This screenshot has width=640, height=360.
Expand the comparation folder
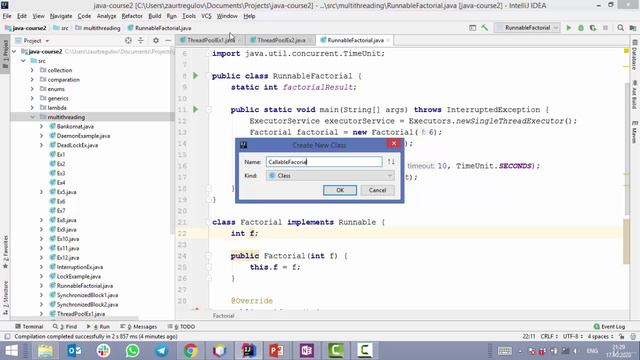32,80
